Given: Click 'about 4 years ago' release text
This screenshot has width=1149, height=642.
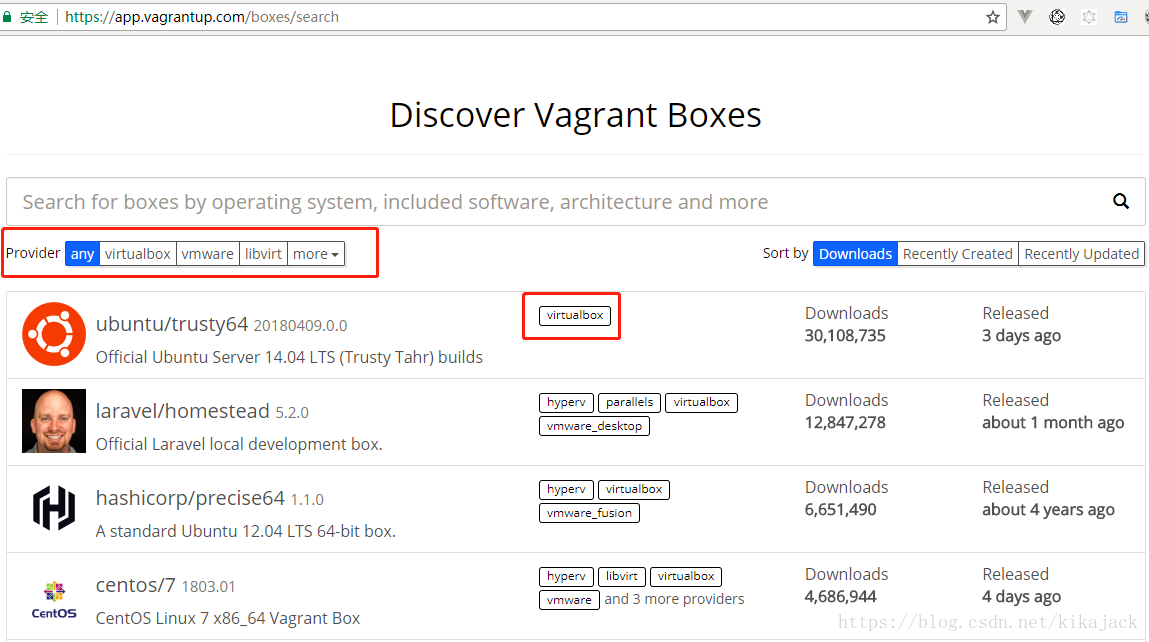Looking at the screenshot, I should pos(1048,510).
